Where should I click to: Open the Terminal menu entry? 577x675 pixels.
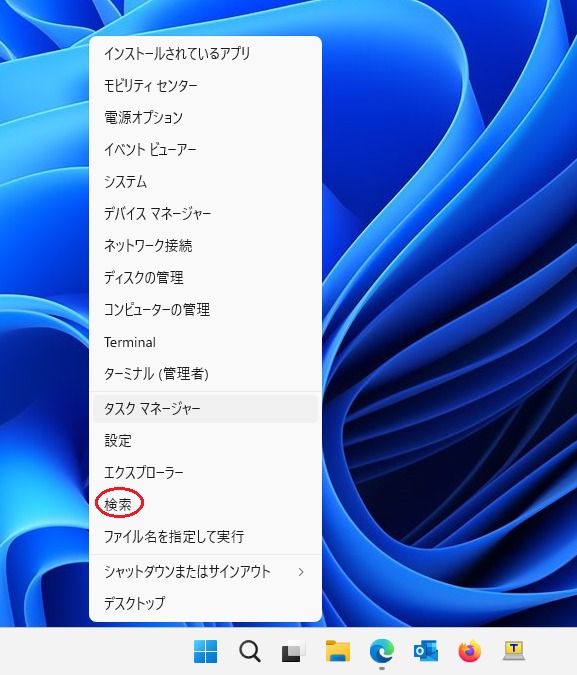205,342
